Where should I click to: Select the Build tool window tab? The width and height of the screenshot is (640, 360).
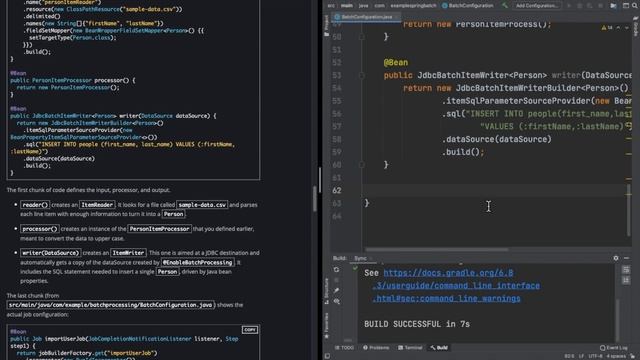tap(439, 348)
